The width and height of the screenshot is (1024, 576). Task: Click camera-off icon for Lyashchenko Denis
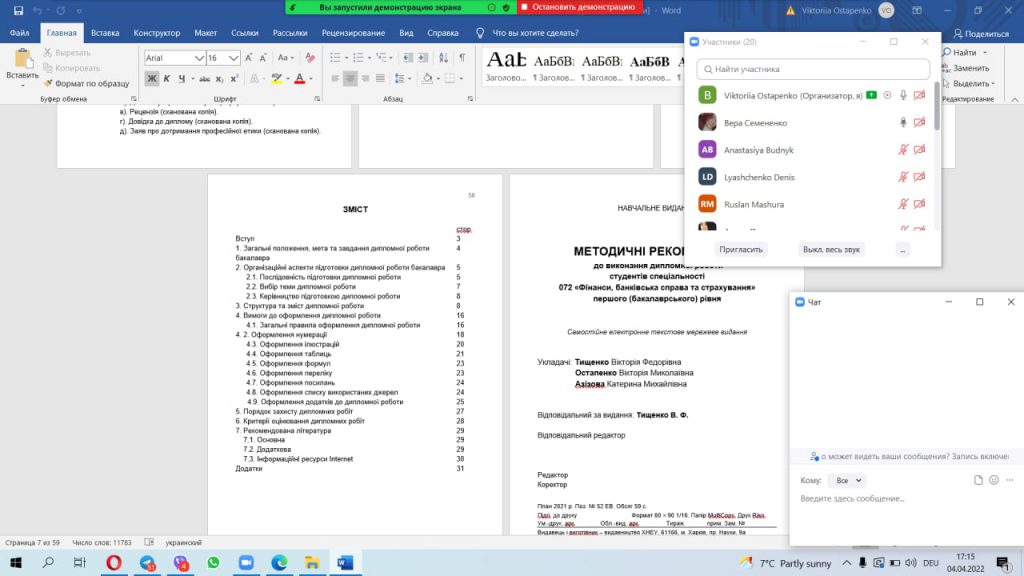pyautogui.click(x=920, y=177)
